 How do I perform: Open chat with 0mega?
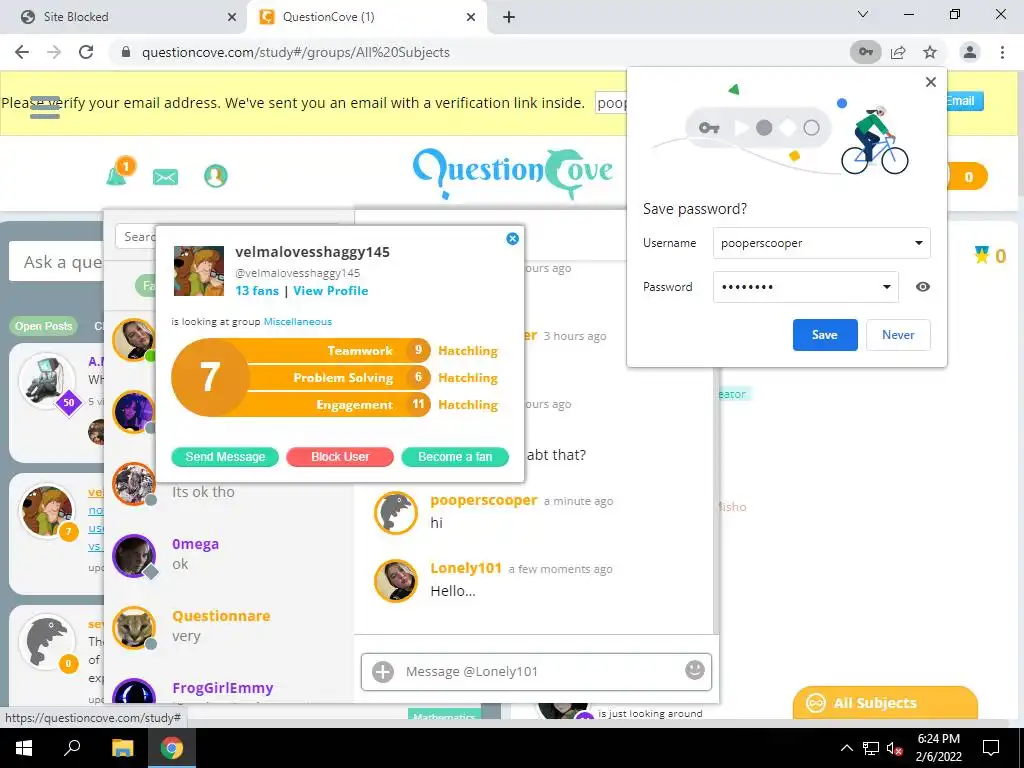pyautogui.click(x=229, y=554)
